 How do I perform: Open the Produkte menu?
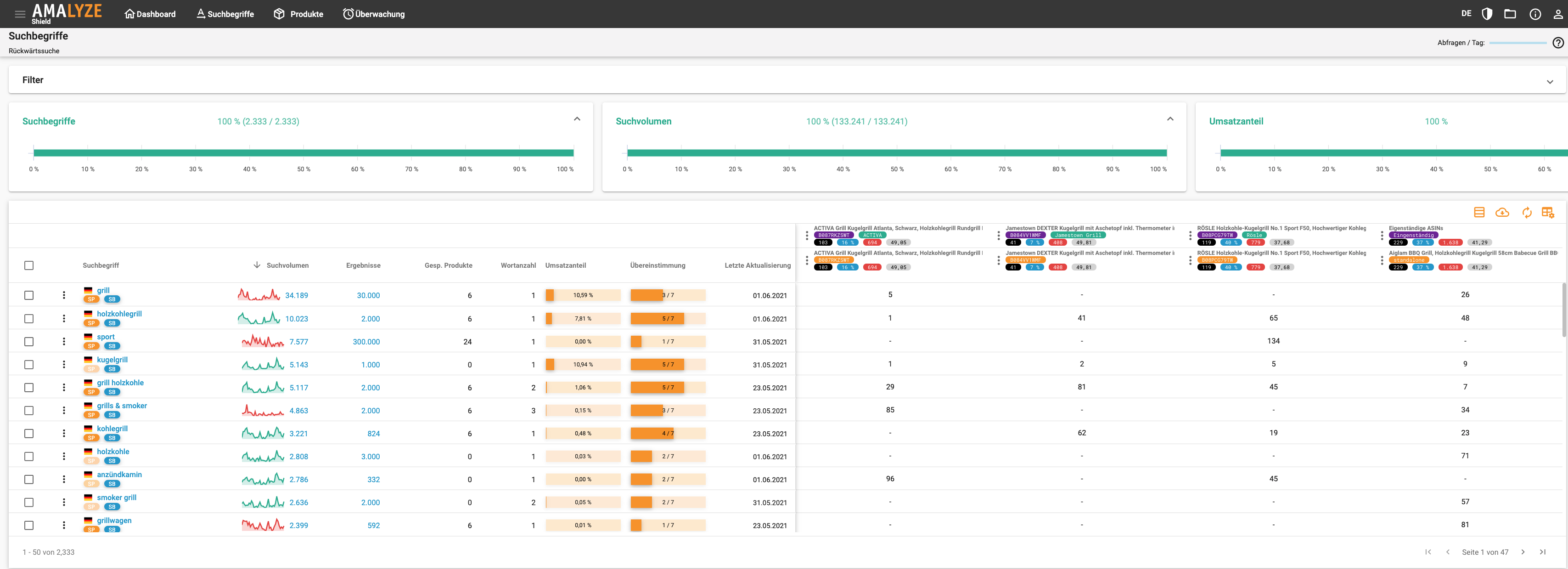(298, 14)
